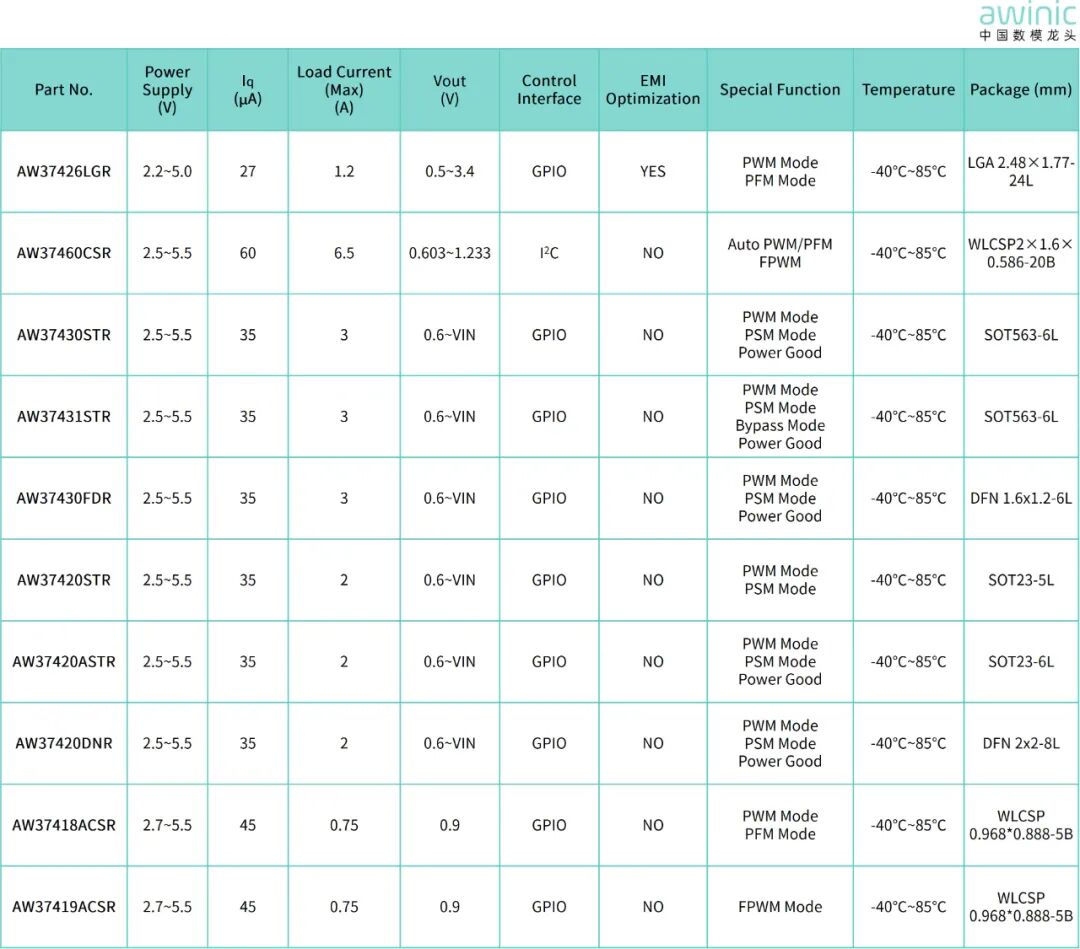This screenshot has width=1080, height=949.
Task: Click 2.5~5.5 supply in AW37420ASTR row
Action: tap(167, 662)
